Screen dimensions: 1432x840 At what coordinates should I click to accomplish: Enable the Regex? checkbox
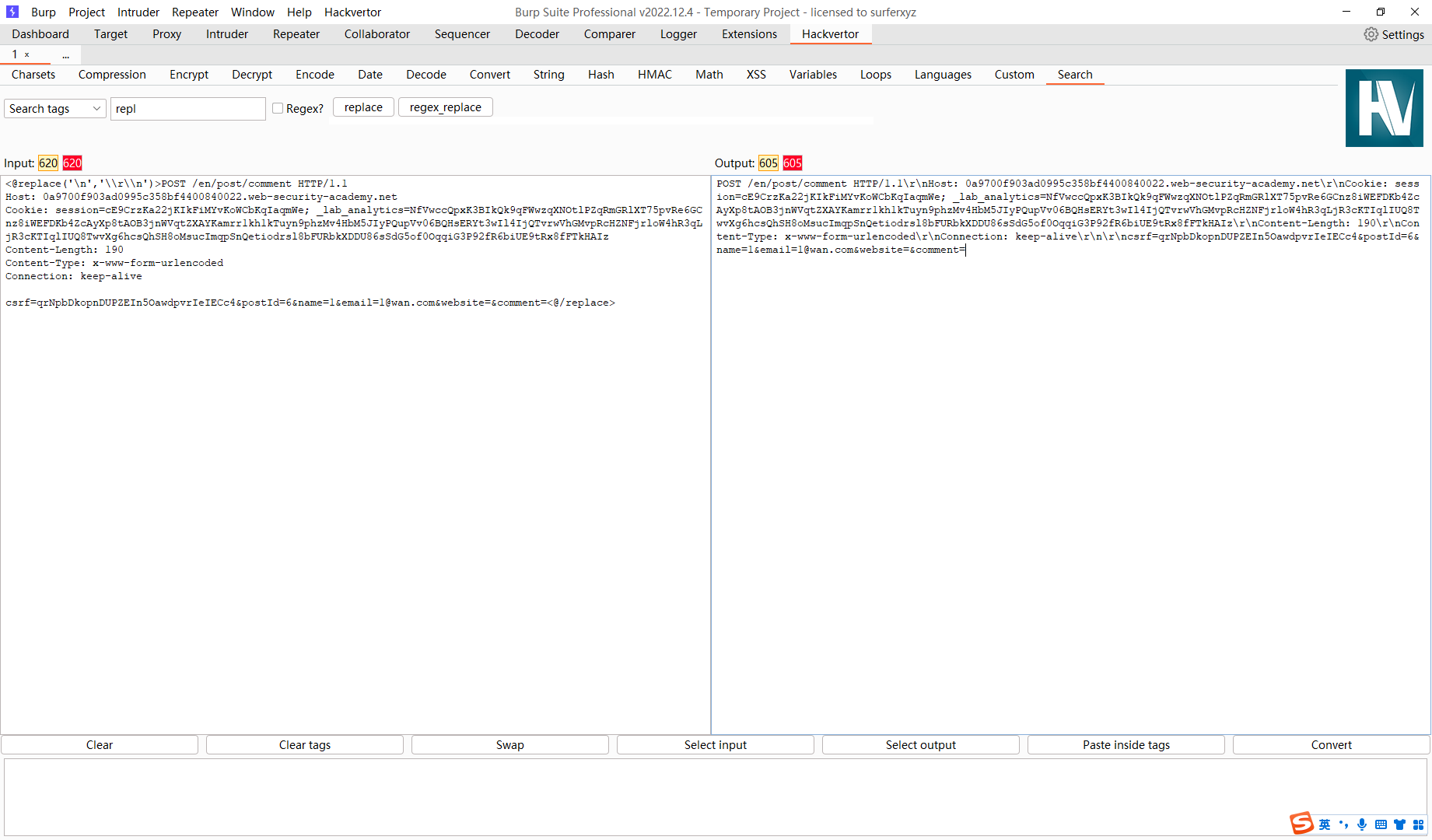[278, 108]
